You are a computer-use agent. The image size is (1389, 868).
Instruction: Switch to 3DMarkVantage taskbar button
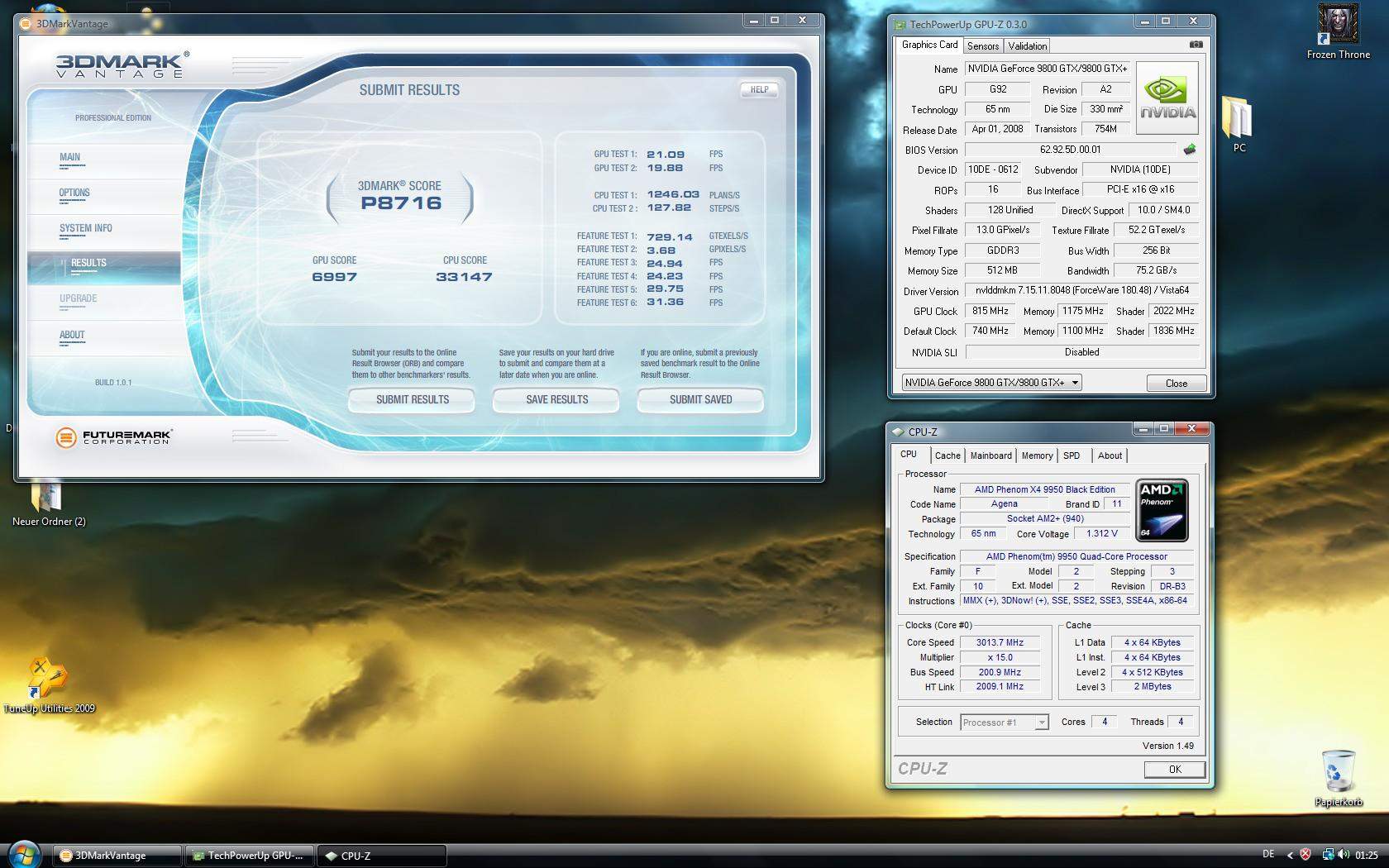click(x=117, y=856)
